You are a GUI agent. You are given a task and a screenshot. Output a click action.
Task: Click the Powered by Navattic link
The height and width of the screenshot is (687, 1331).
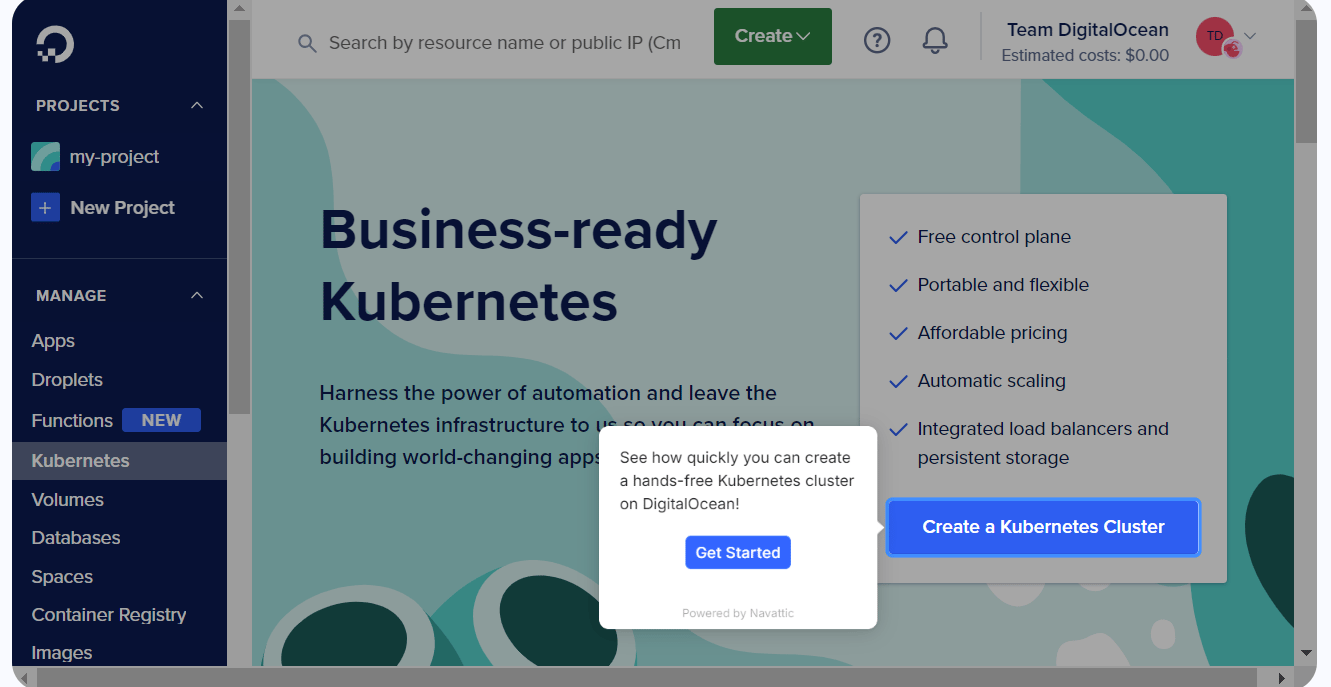click(x=738, y=613)
